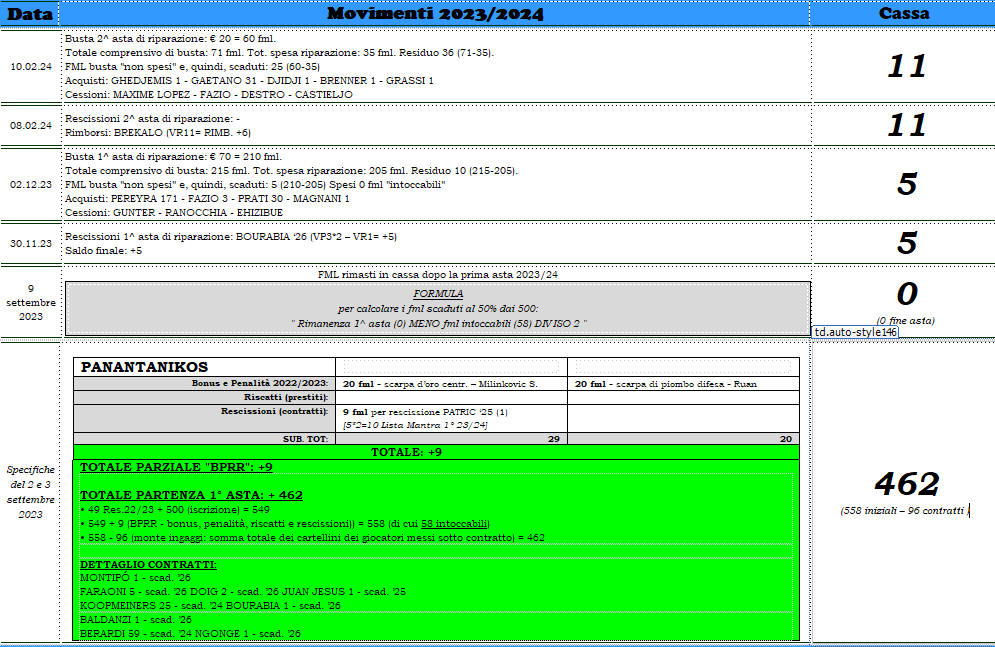Click 'Cessioni: GUNTER - RANOCCHIA - EHIZIBUE' line

pos(174,212)
